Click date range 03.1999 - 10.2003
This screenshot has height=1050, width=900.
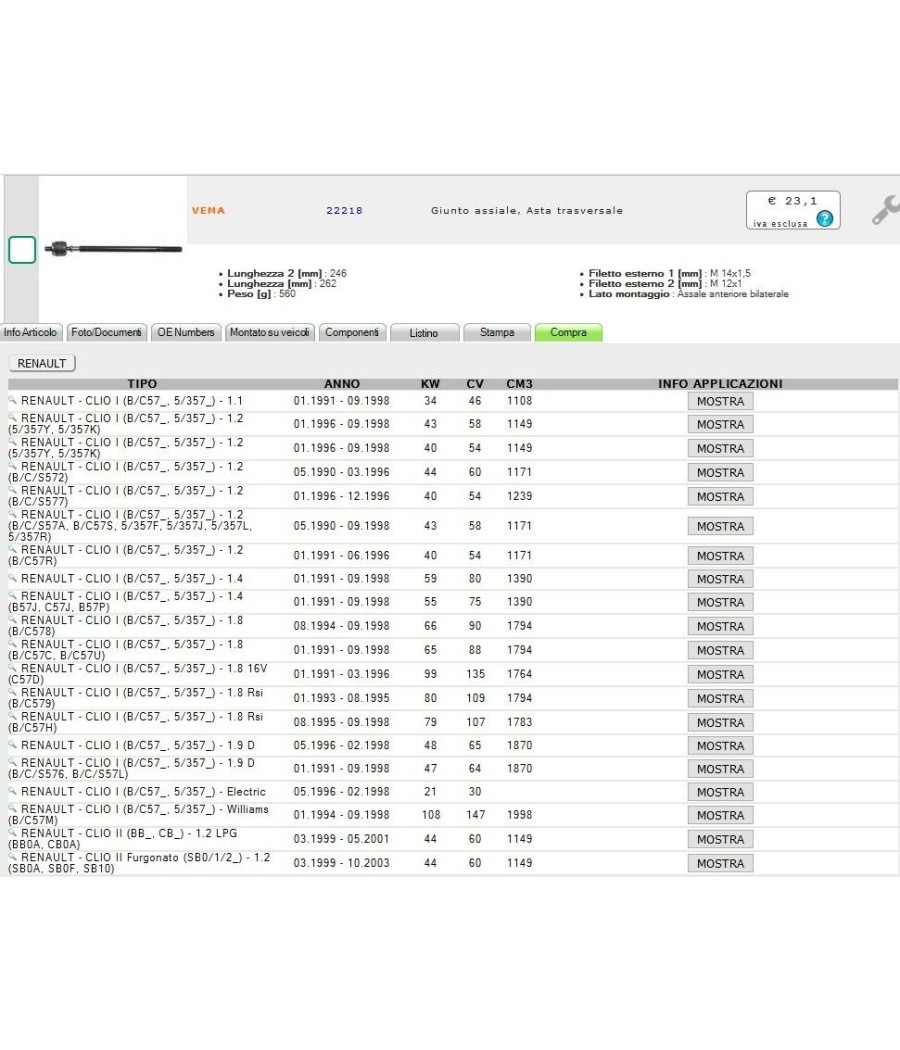pos(342,863)
